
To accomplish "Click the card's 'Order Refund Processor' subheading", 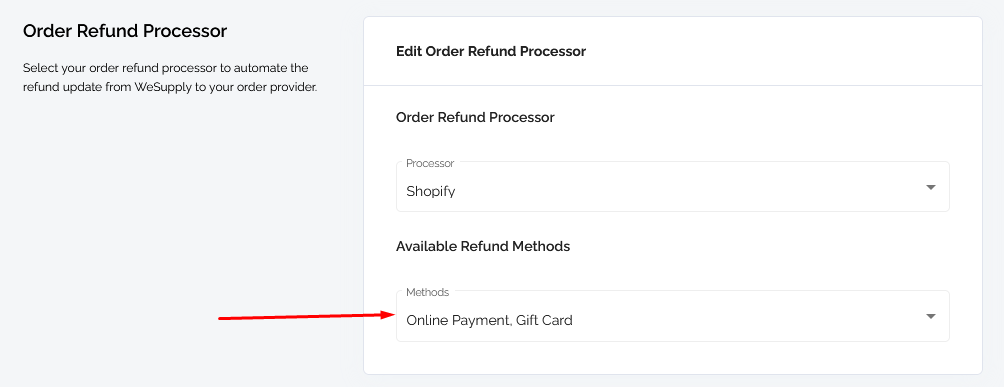I will [475, 117].
